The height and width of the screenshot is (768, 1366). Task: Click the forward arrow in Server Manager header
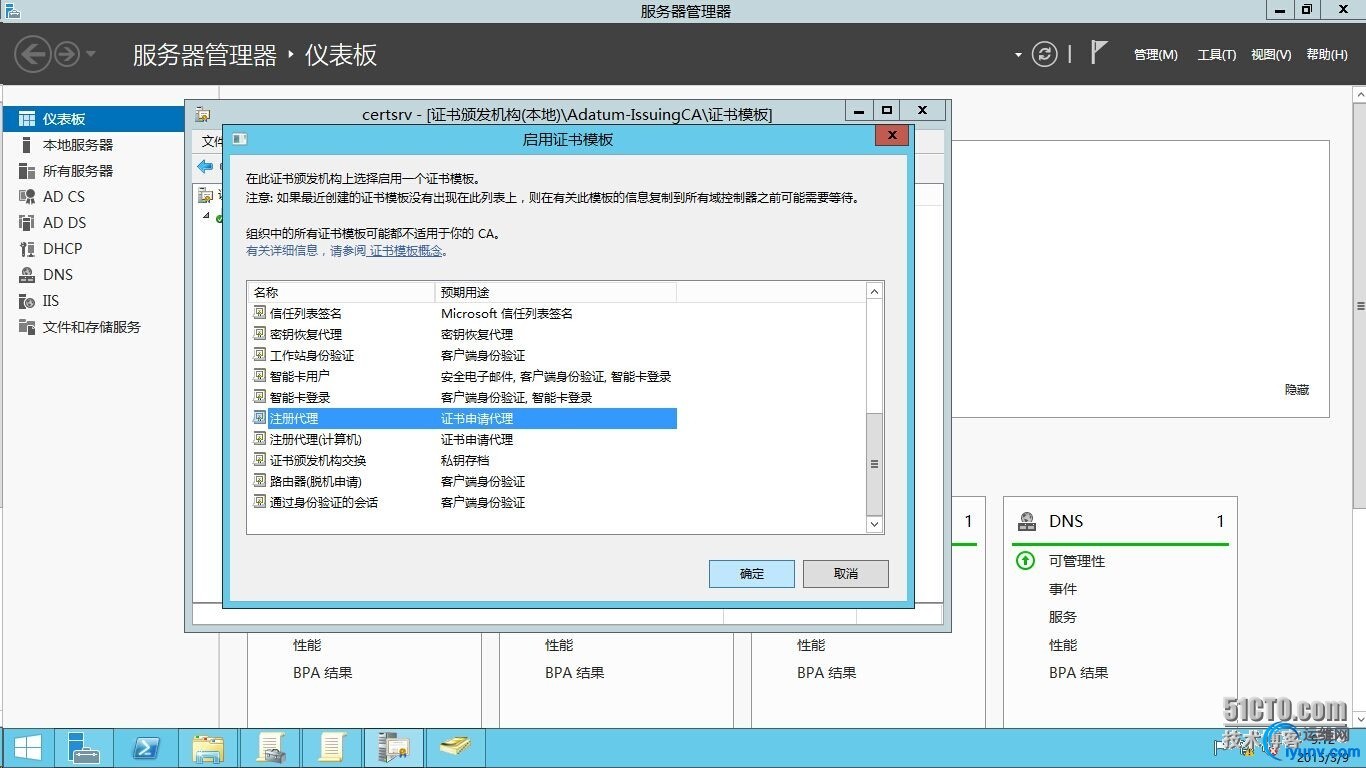point(67,54)
